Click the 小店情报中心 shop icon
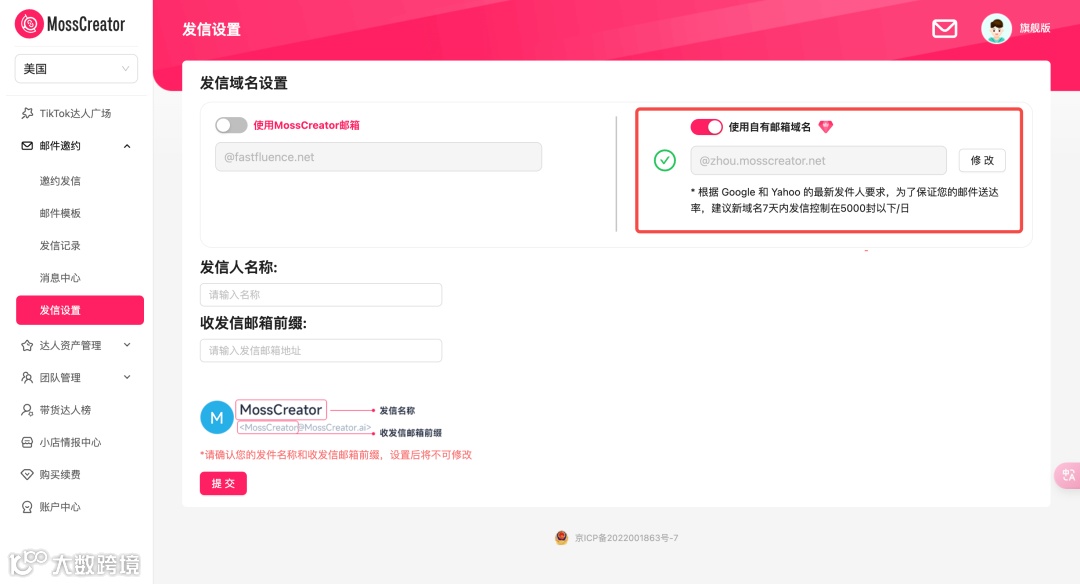 click(27, 442)
